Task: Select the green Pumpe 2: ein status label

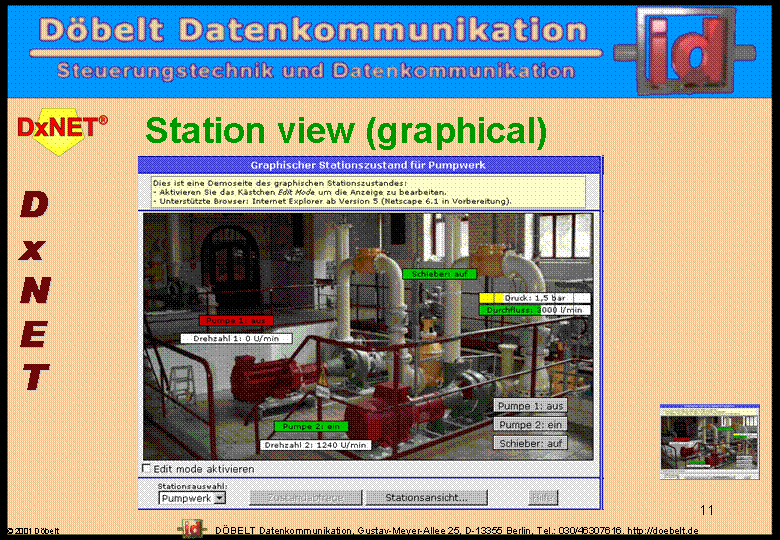Action: [x=311, y=426]
